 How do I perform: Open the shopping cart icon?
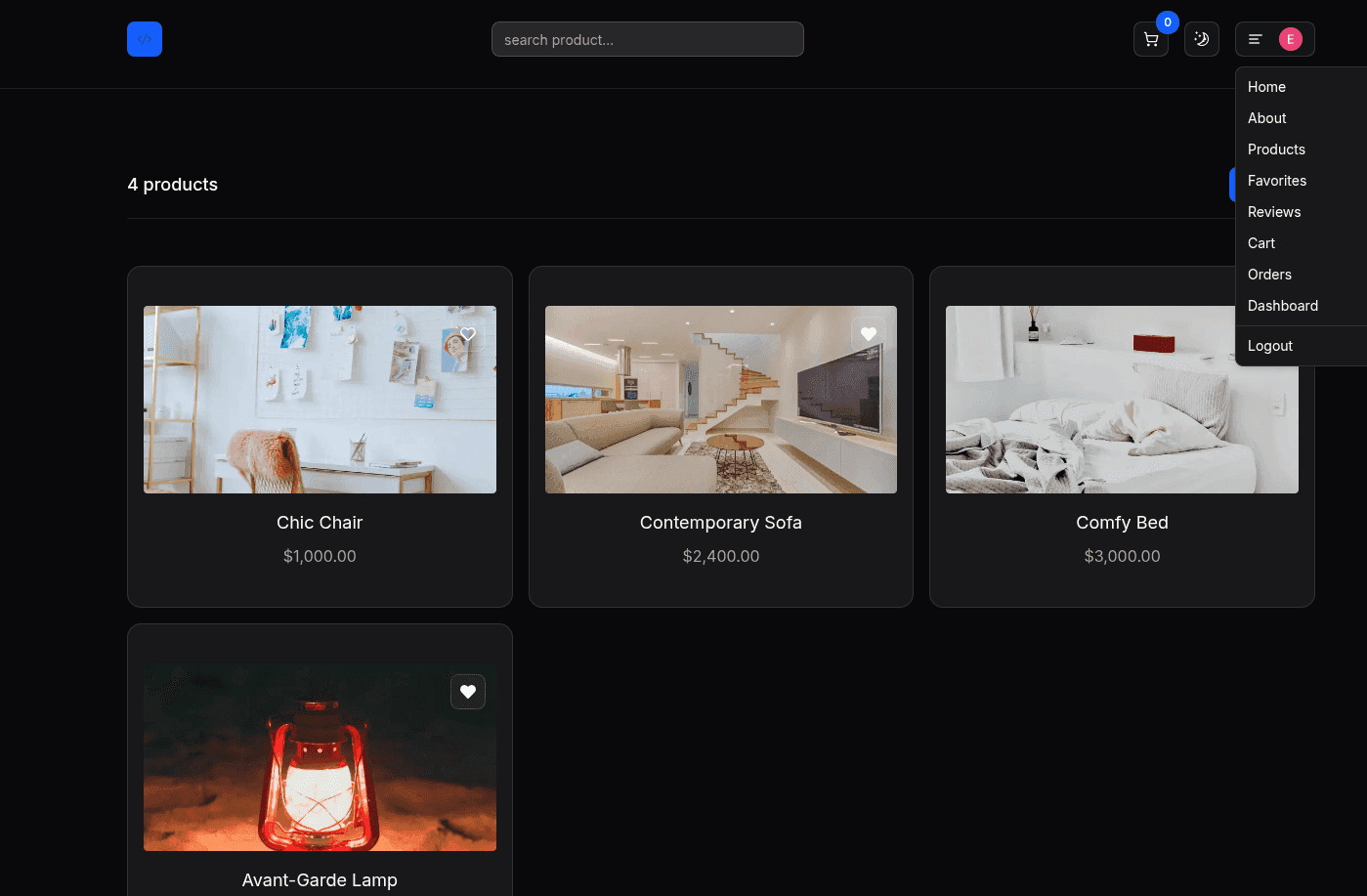(x=1150, y=39)
